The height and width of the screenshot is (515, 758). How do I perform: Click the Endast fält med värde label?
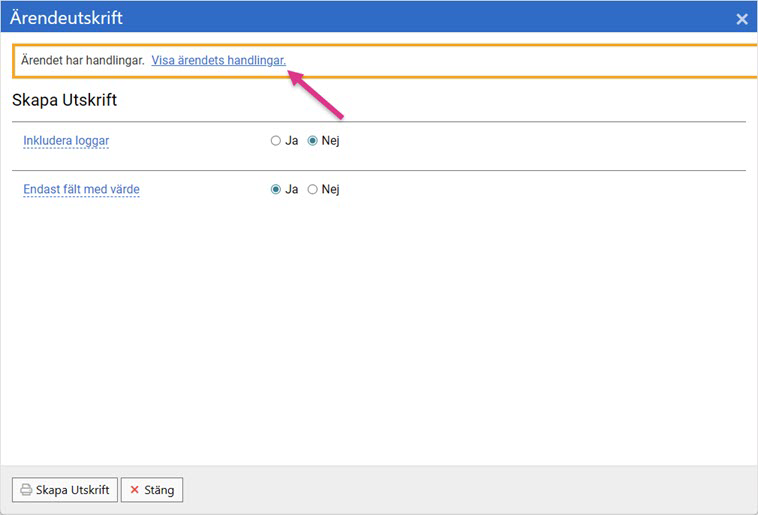pyautogui.click(x=81, y=189)
